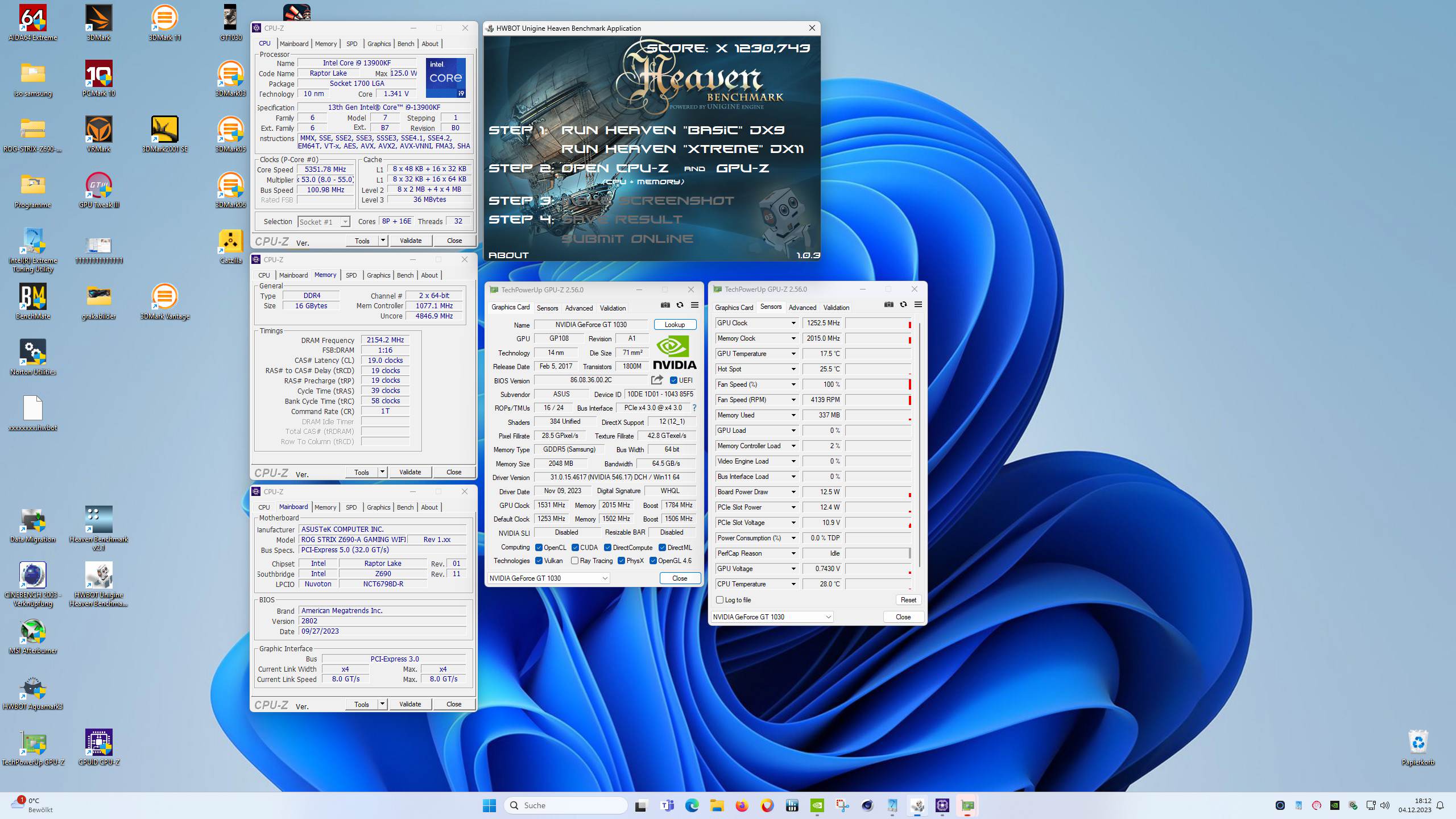This screenshot has width=1456, height=819.
Task: Expand Board Power Draw sensor dropdown
Action: coord(793,492)
